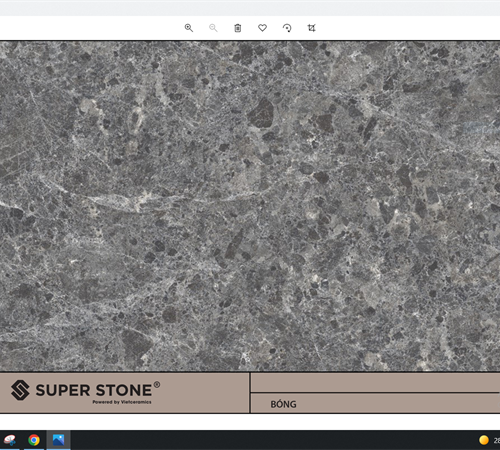Click the S emblem of Super Stone logo
The image size is (500, 450).
(20, 390)
